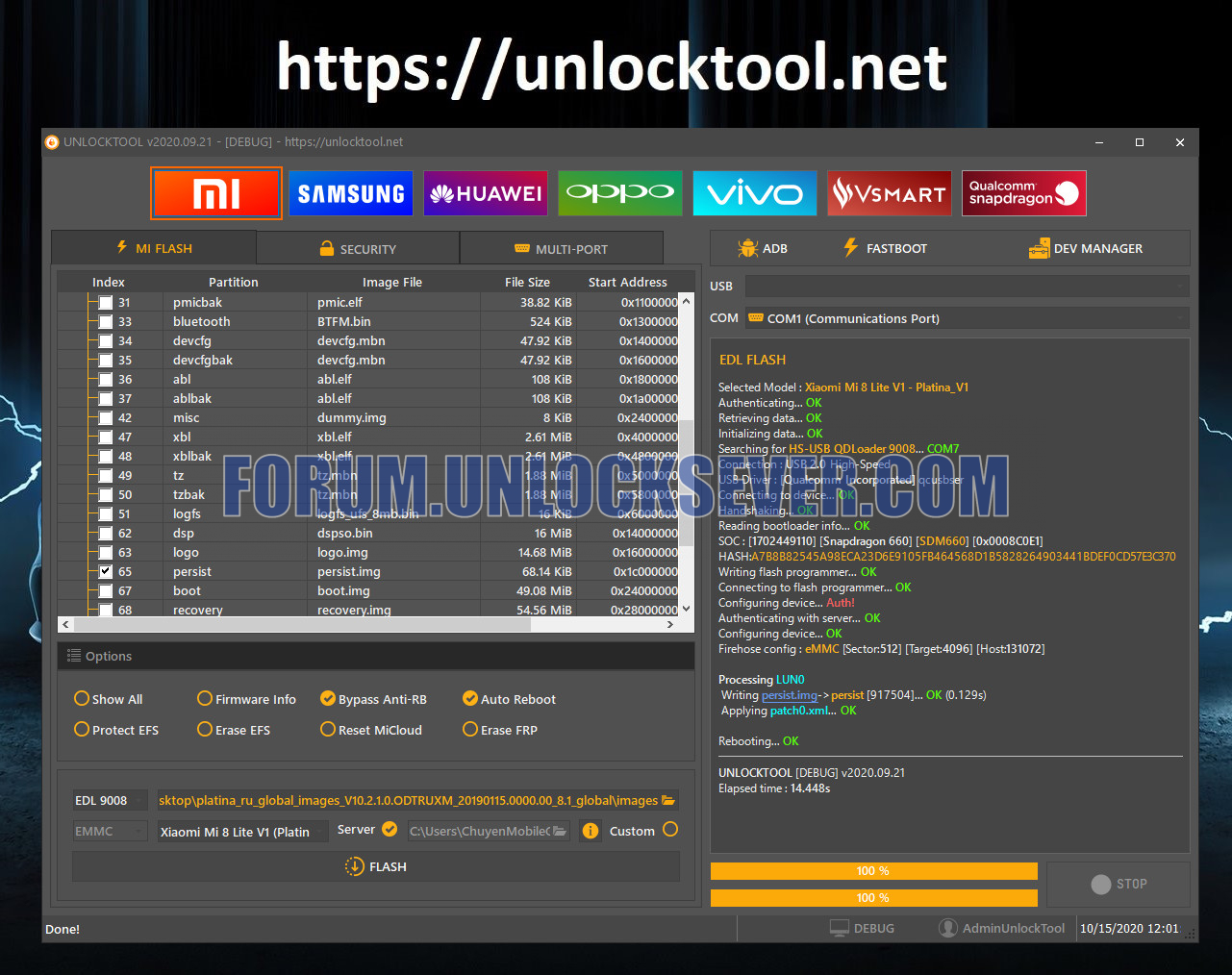Image resolution: width=1232 pixels, height=975 pixels.
Task: Disable the Auto Reboot option
Action: coord(470,698)
